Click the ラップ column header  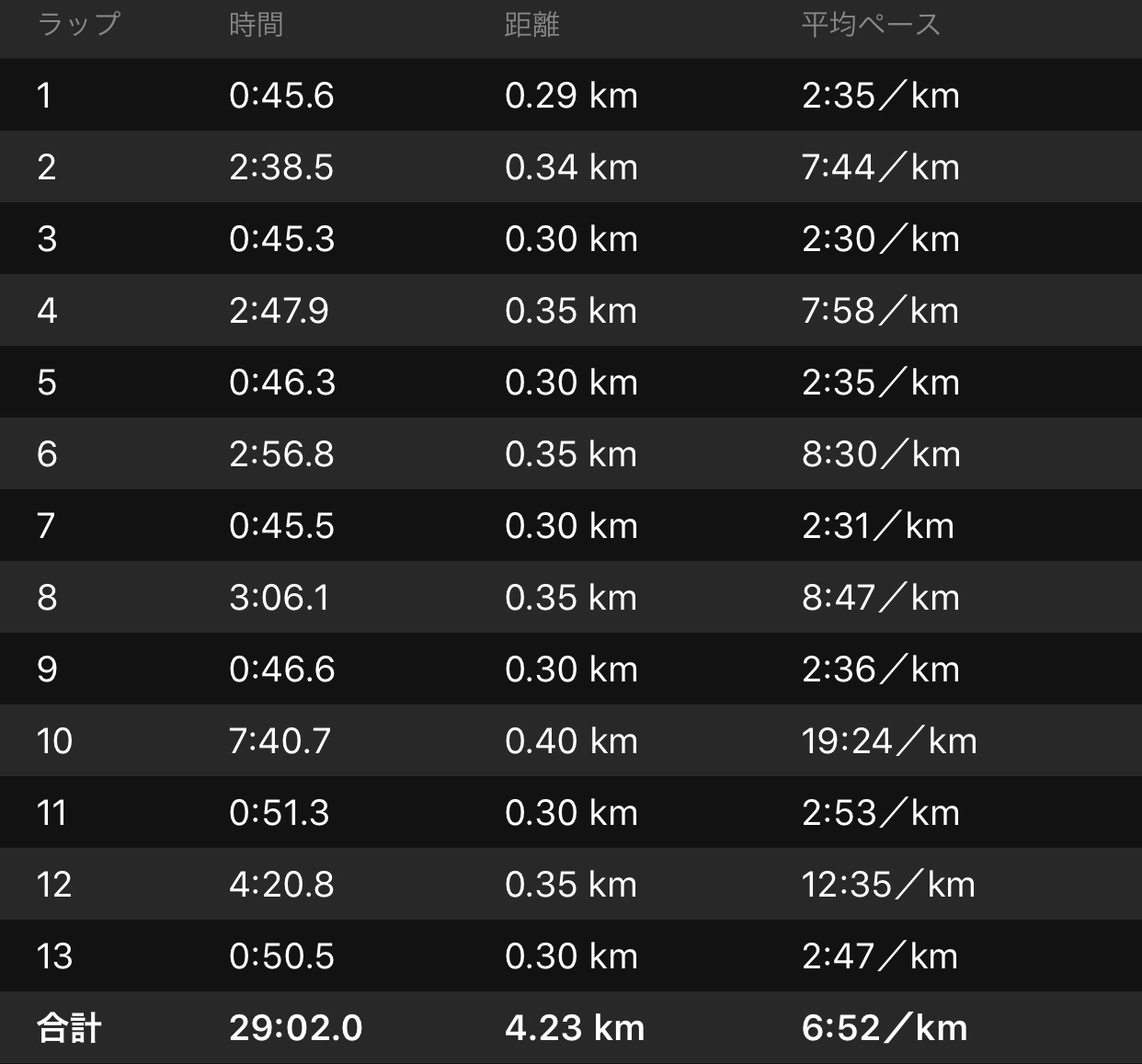(x=78, y=24)
